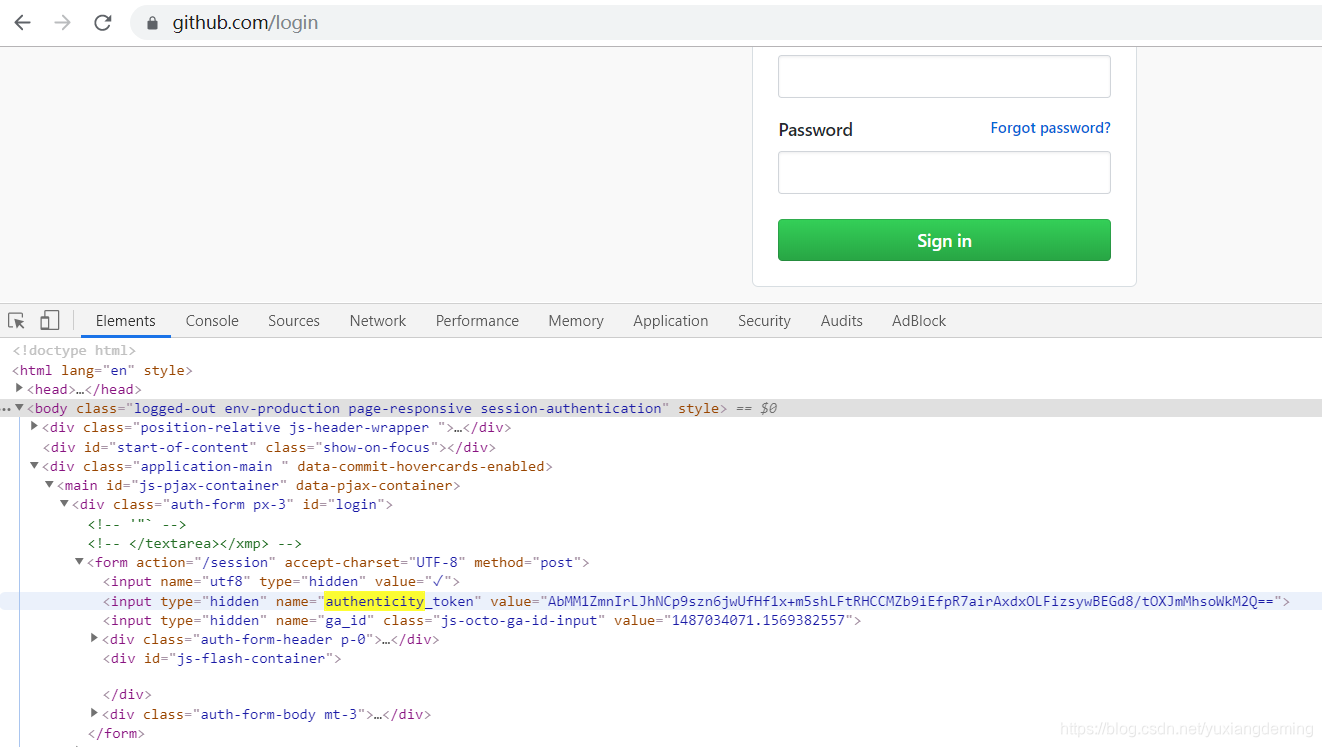Expand the auth-form-body mt-3 div
The image size is (1322, 747).
[x=94, y=713]
